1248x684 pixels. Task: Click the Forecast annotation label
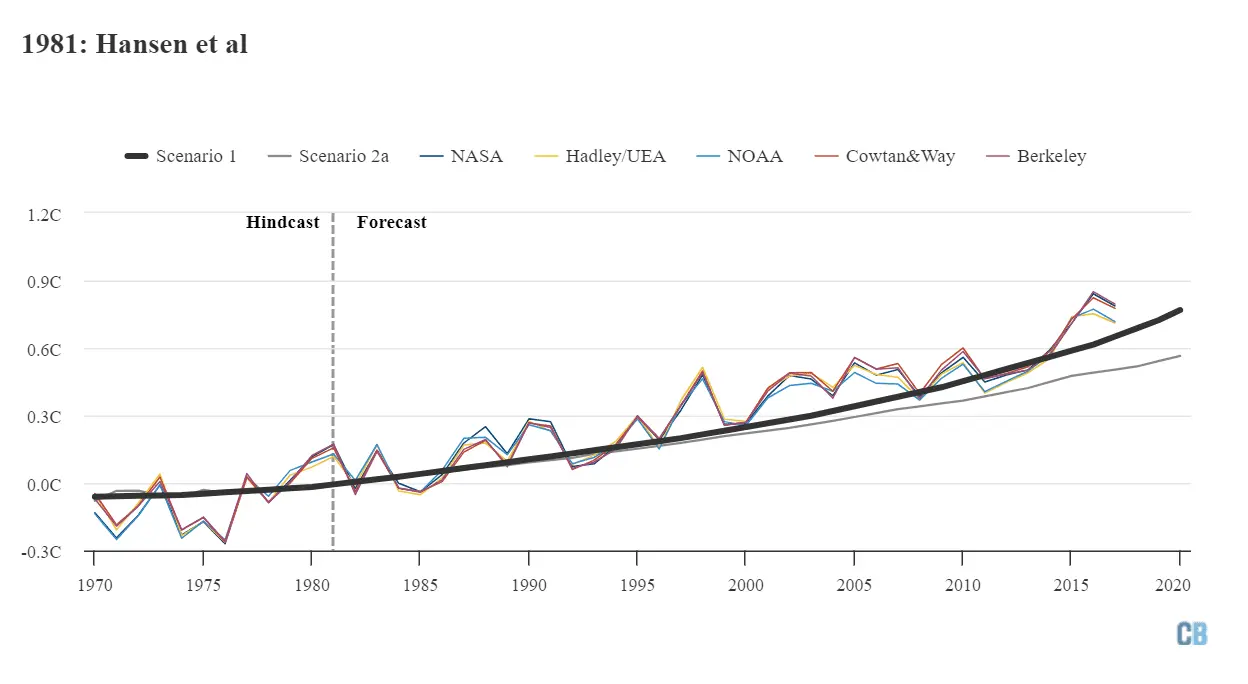click(392, 222)
